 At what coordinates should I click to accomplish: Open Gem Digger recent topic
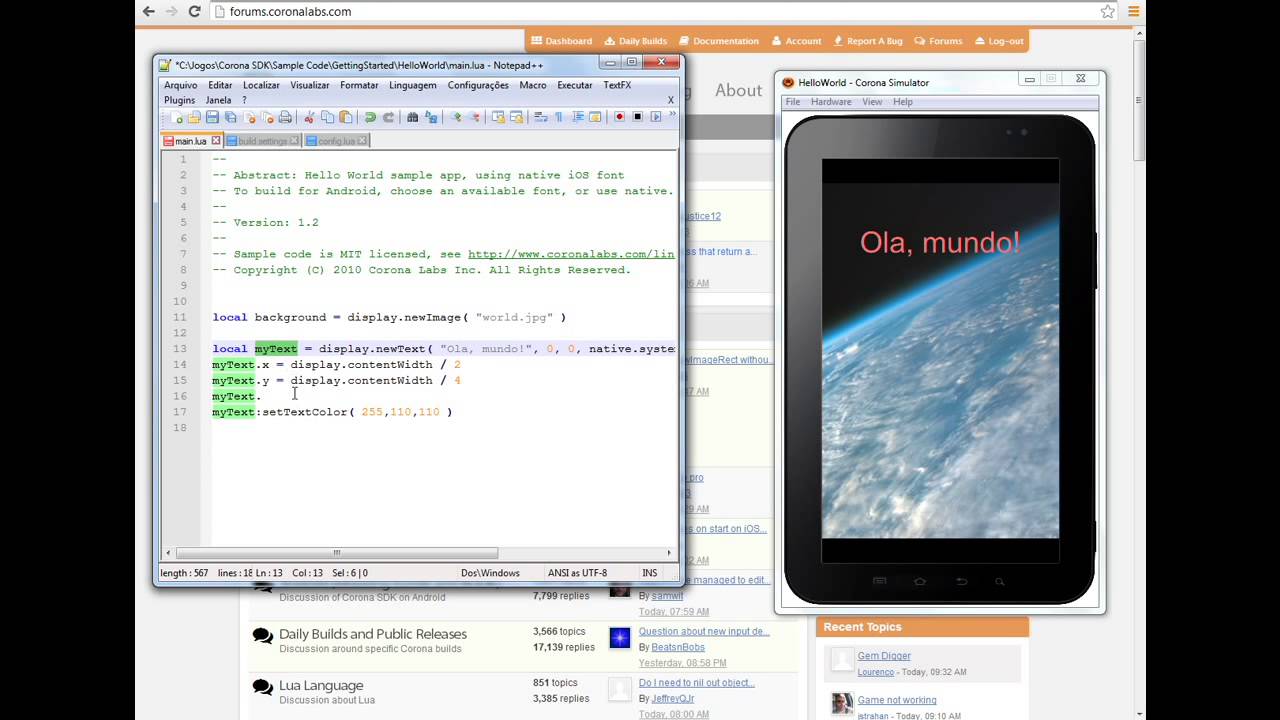click(x=884, y=656)
